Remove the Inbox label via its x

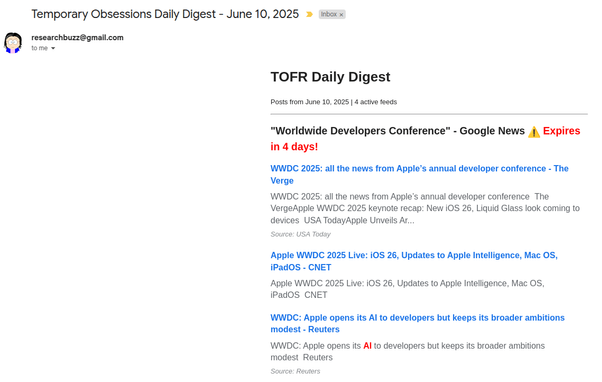(x=341, y=15)
